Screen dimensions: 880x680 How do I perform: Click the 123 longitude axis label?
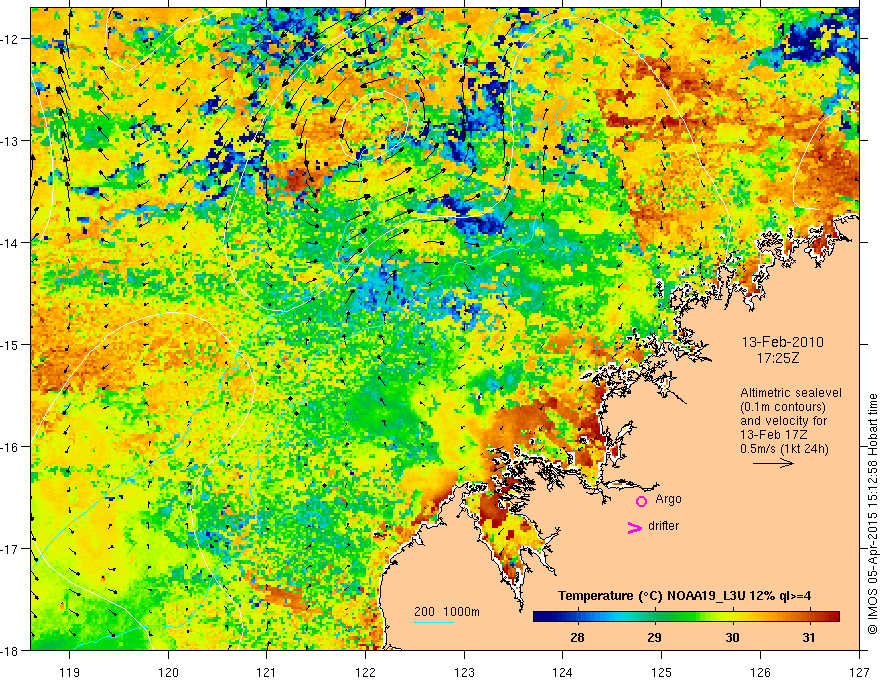(464, 672)
